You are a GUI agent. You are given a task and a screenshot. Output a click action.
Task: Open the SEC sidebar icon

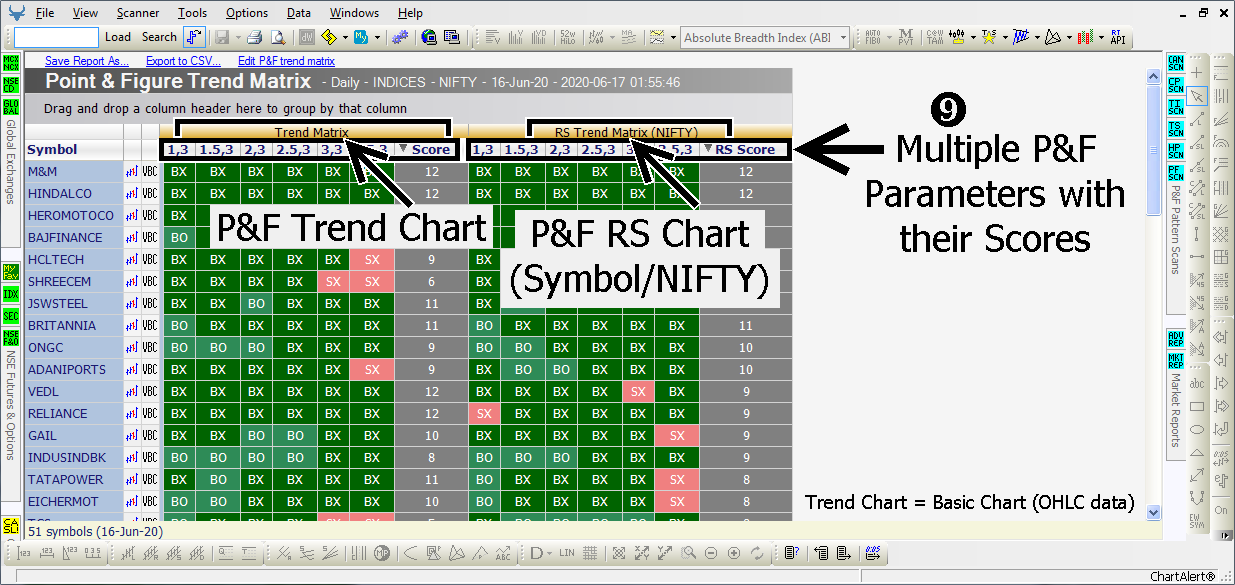[x=11, y=316]
